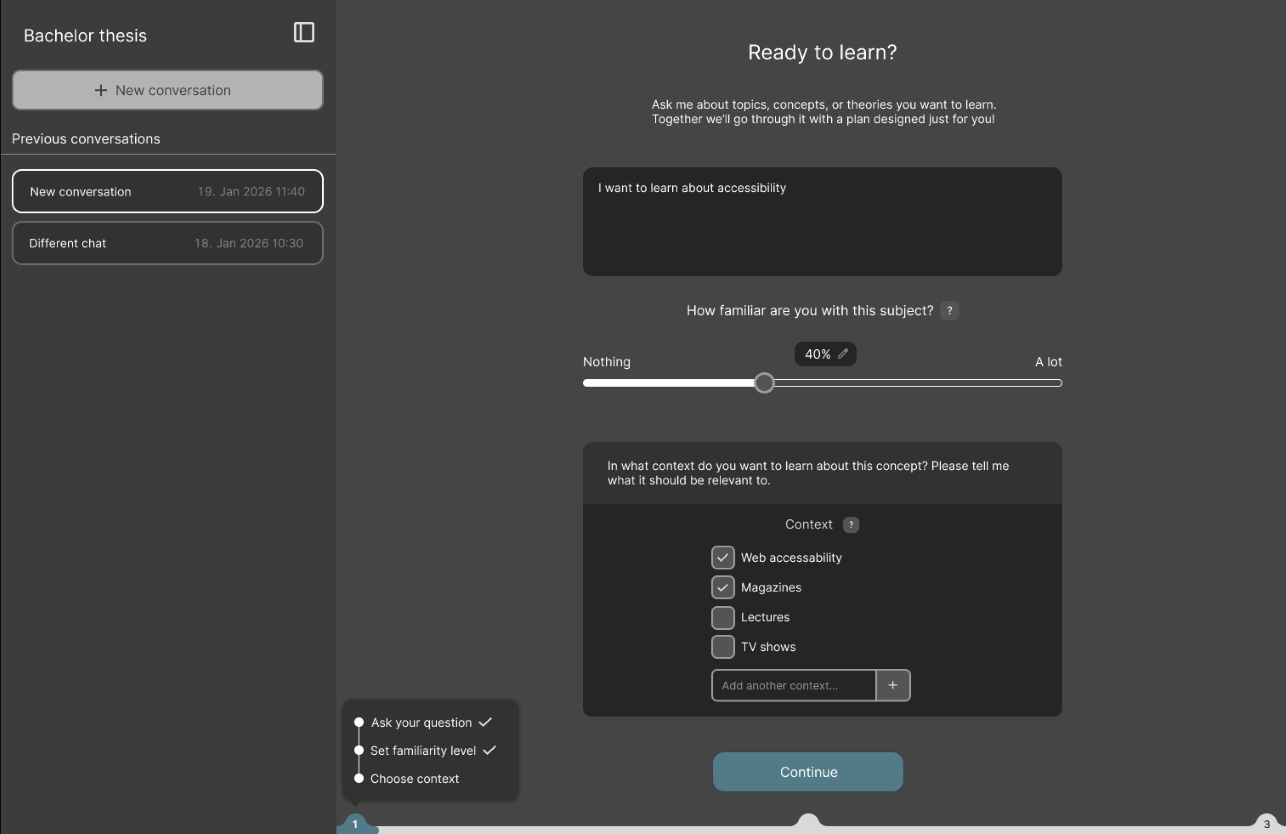Enable the Lectures checkbox
The width and height of the screenshot is (1286, 834).
pos(723,618)
